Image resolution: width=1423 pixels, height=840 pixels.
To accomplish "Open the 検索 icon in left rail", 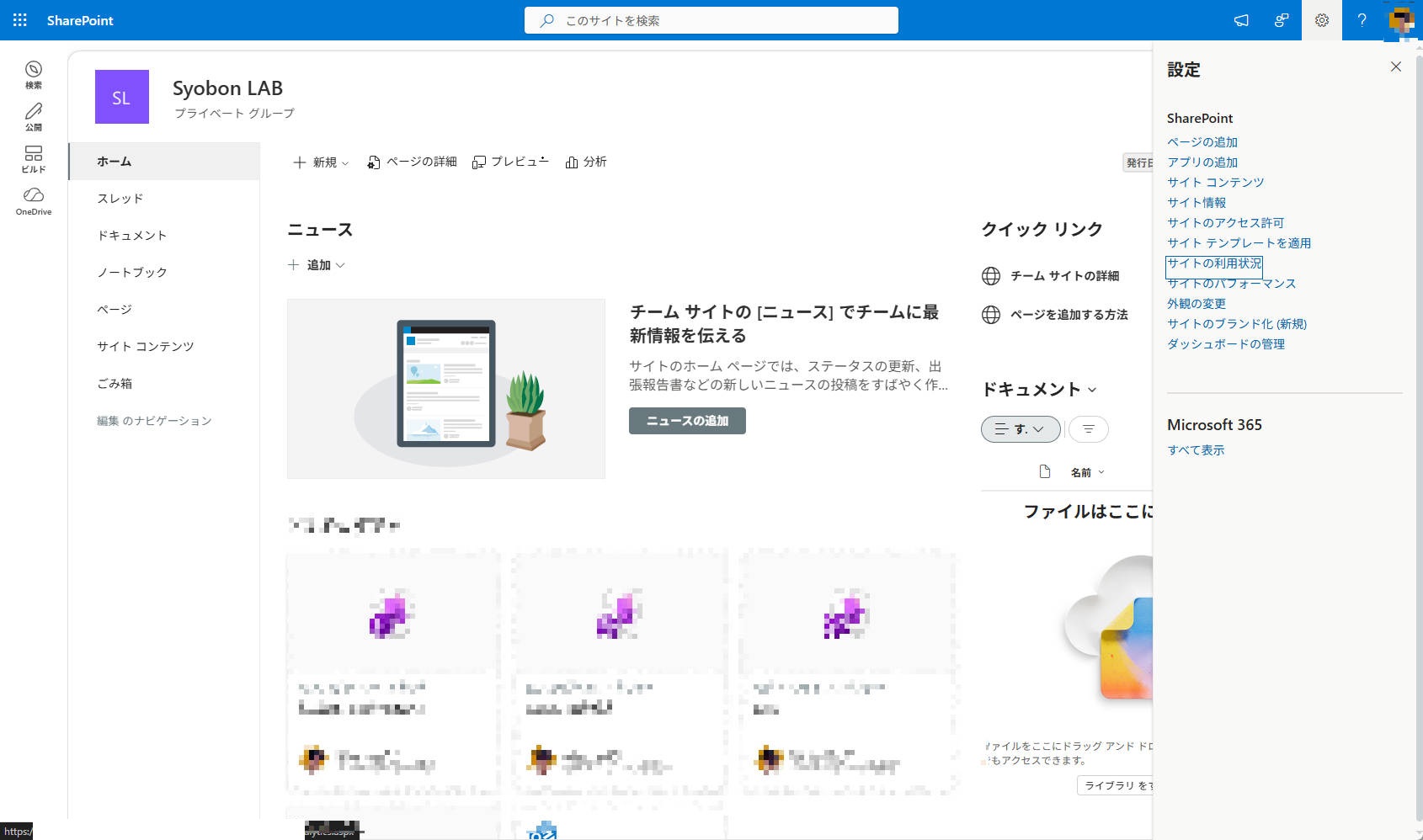I will click(x=34, y=74).
